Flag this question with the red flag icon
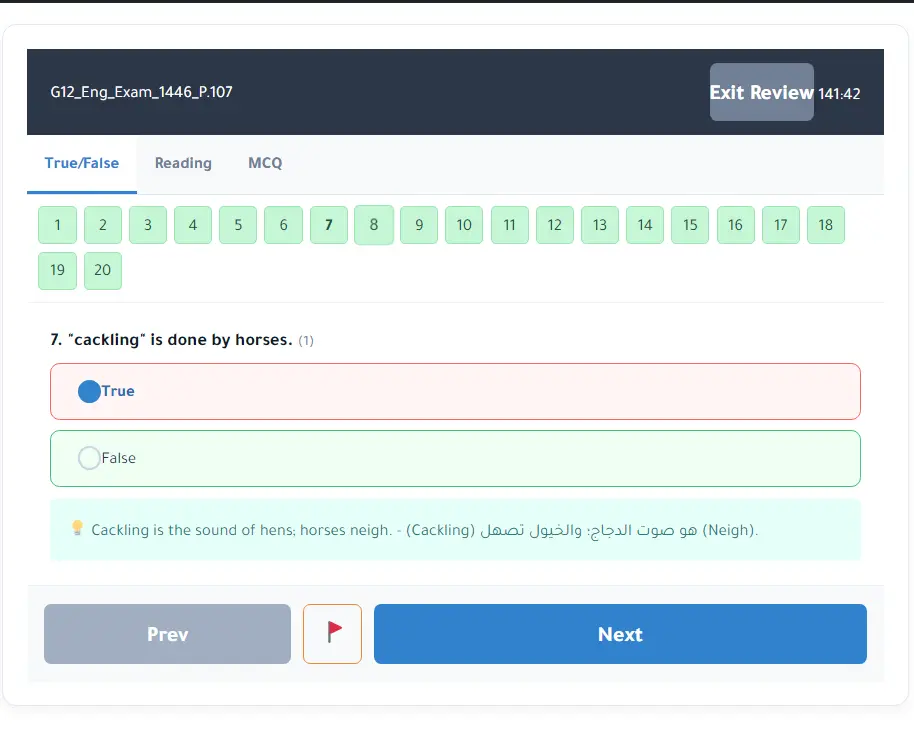 [x=332, y=634]
